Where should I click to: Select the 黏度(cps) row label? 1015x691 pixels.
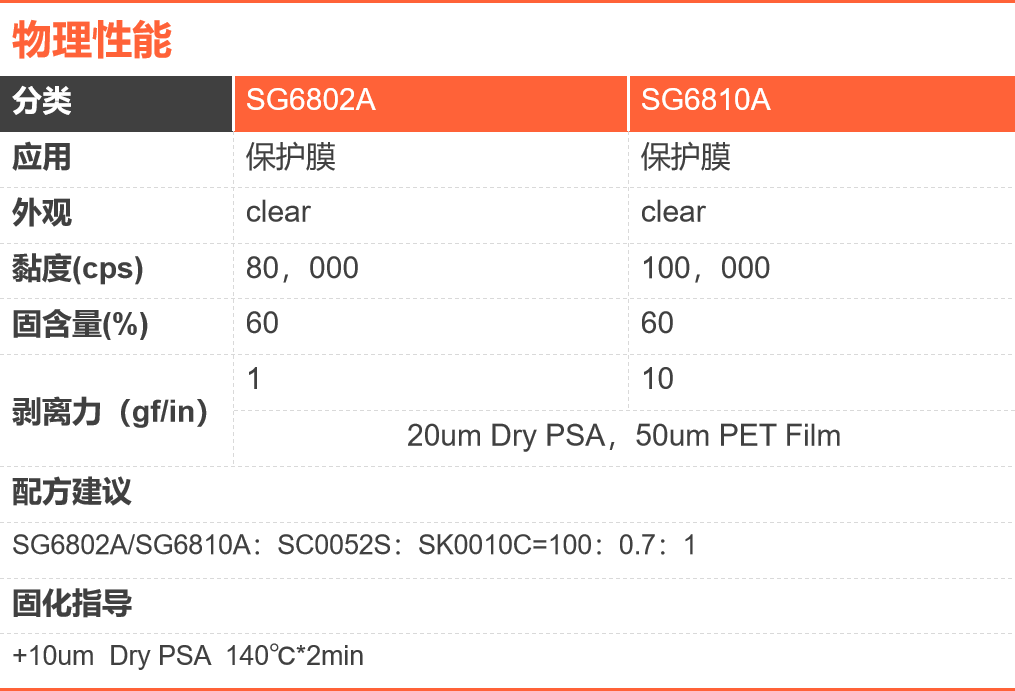tap(78, 268)
